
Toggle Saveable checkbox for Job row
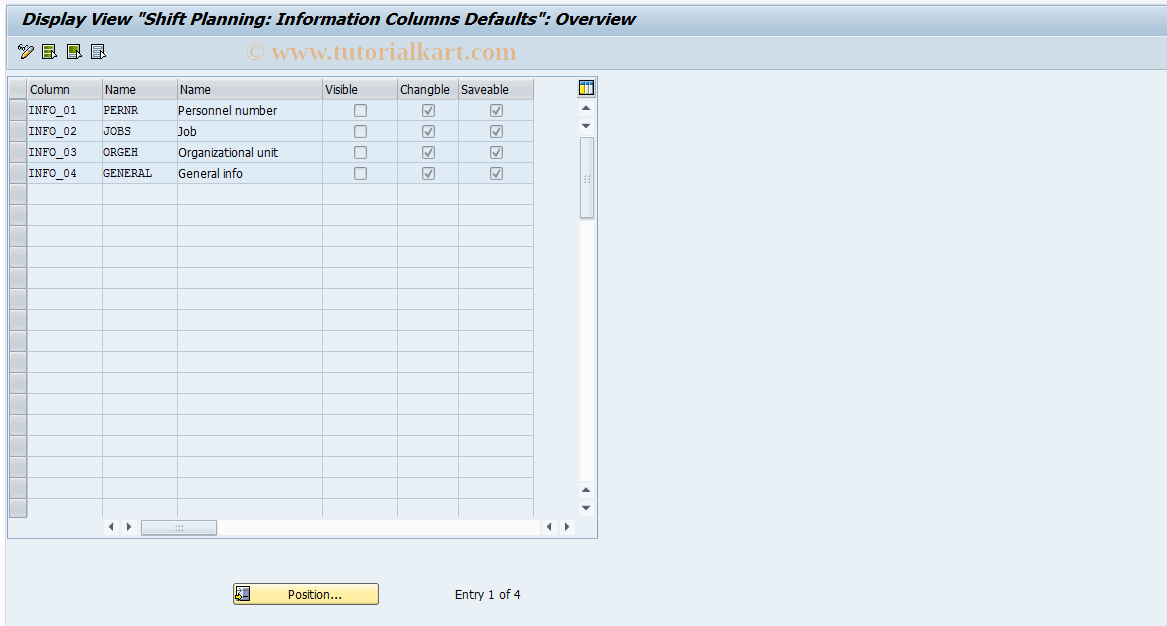pyautogui.click(x=496, y=132)
